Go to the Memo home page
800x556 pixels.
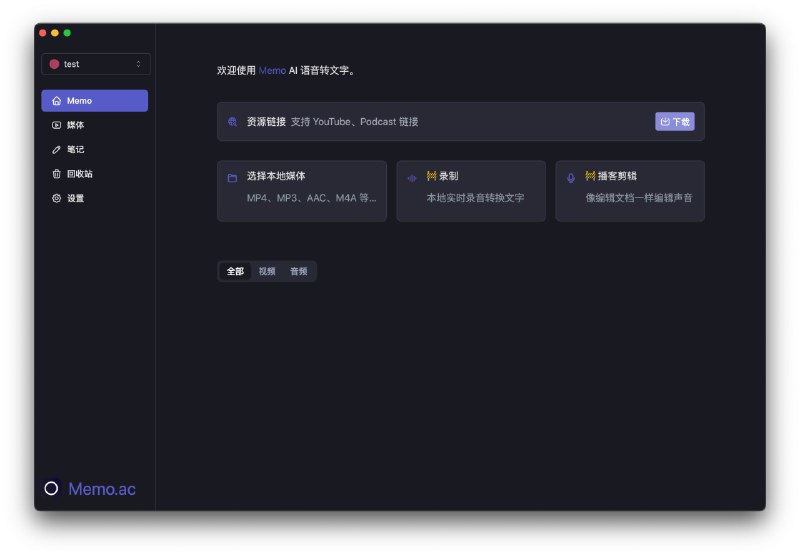click(95, 100)
